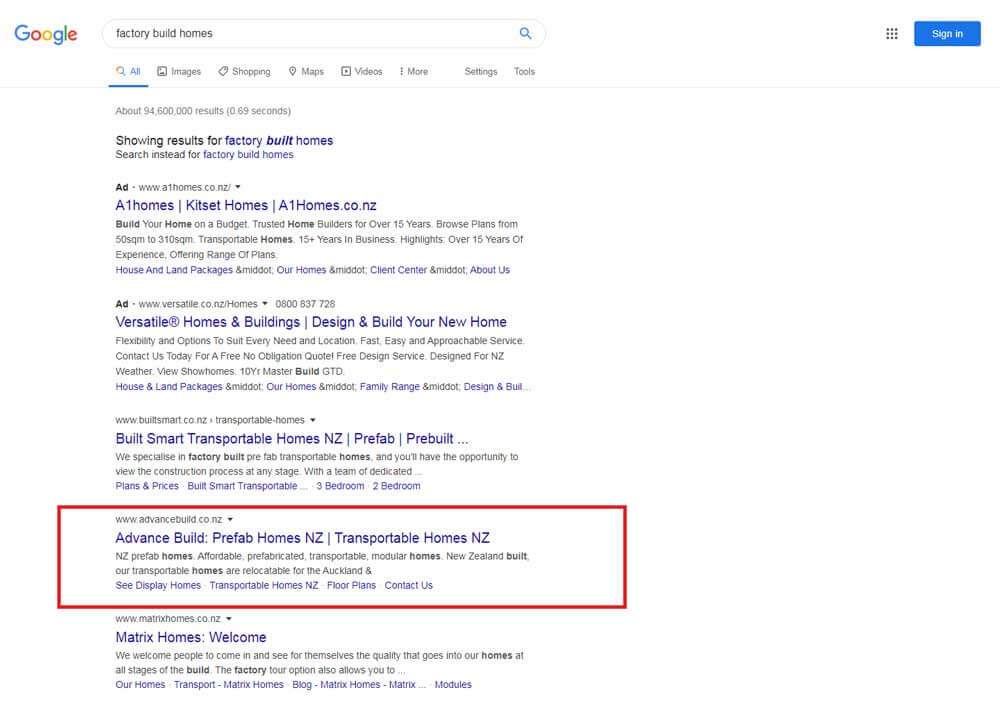Click inside the search query field
Viewport: 1000px width, 714px height.
(x=300, y=33)
